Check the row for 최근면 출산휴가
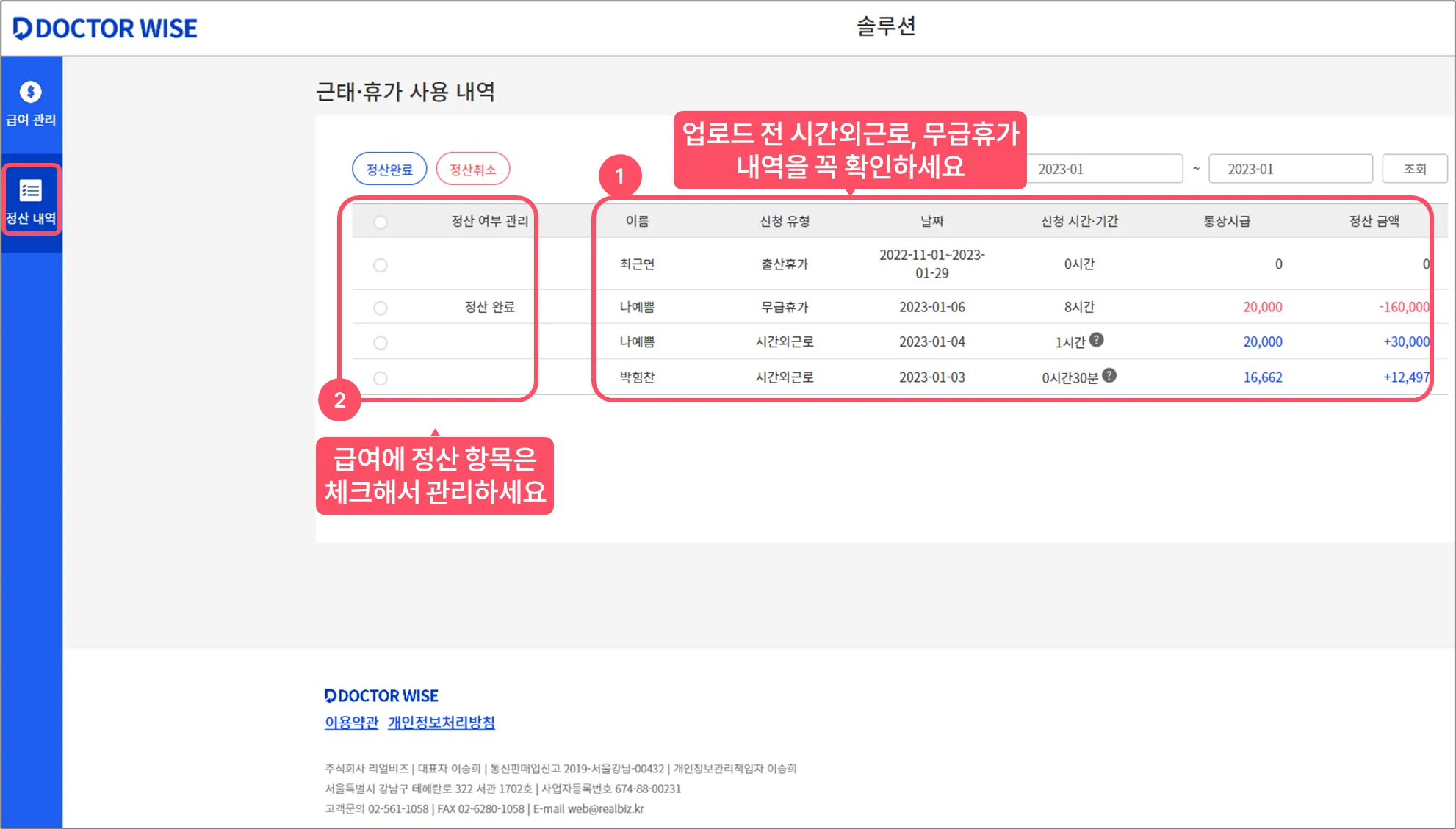Image resolution: width=1456 pixels, height=829 pixels. [380, 265]
